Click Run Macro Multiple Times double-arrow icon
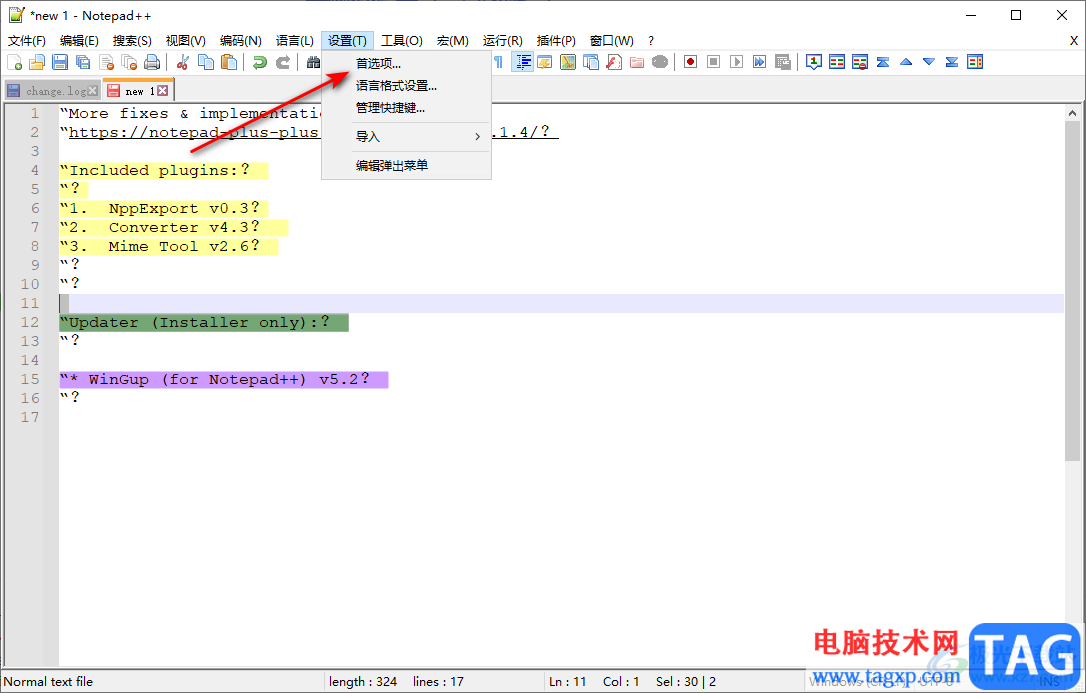The height and width of the screenshot is (693, 1086). coord(760,62)
